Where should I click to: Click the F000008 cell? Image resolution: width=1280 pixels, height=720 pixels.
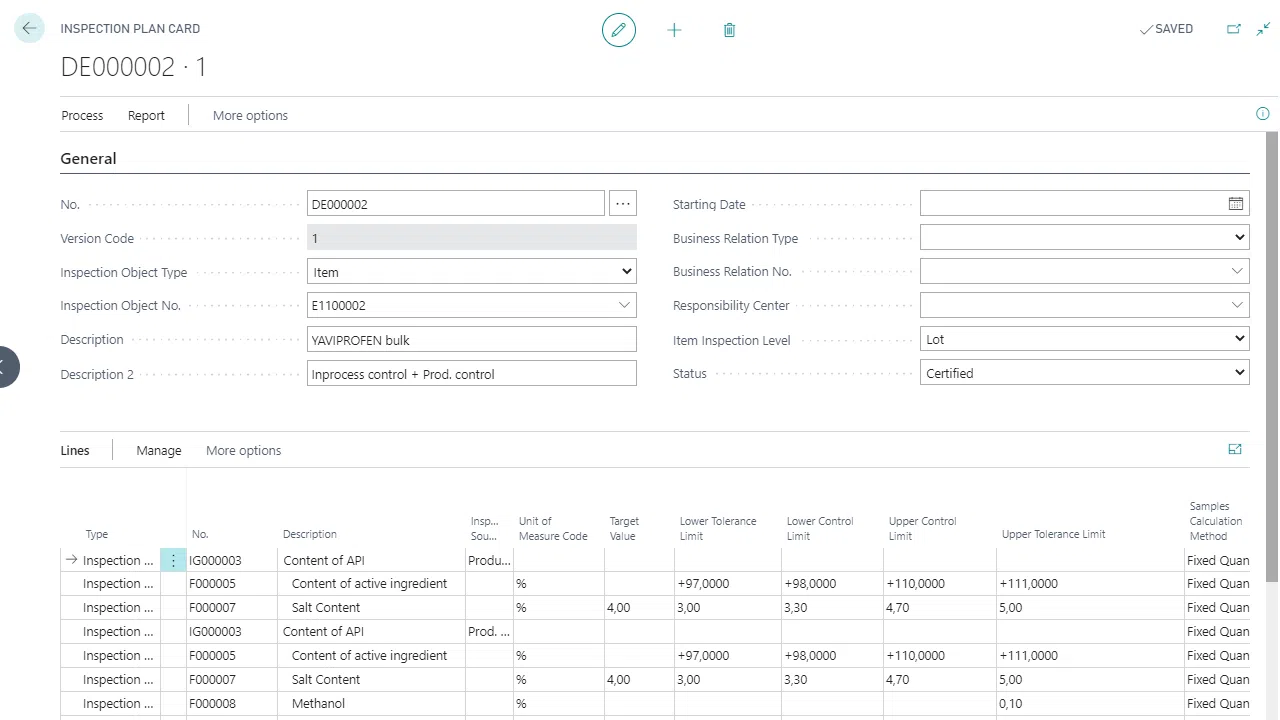[232, 704]
